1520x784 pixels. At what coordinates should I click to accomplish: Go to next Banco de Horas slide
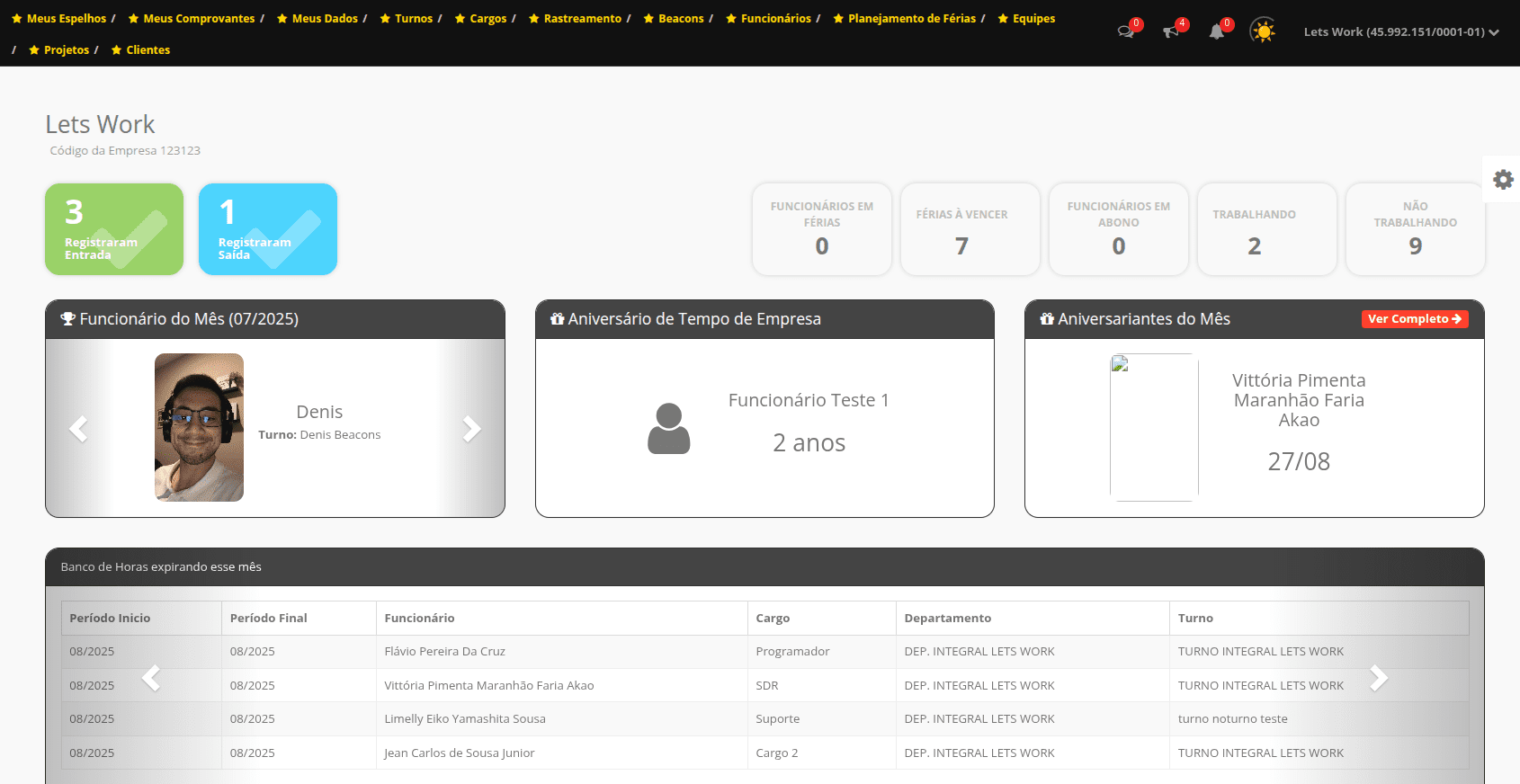[1378, 677]
